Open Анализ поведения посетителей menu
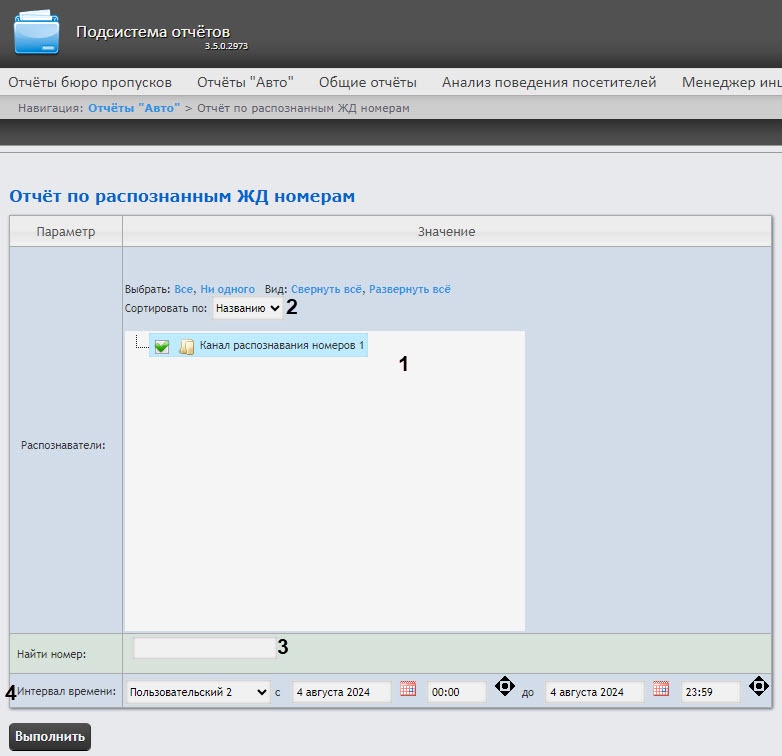 pyautogui.click(x=548, y=82)
